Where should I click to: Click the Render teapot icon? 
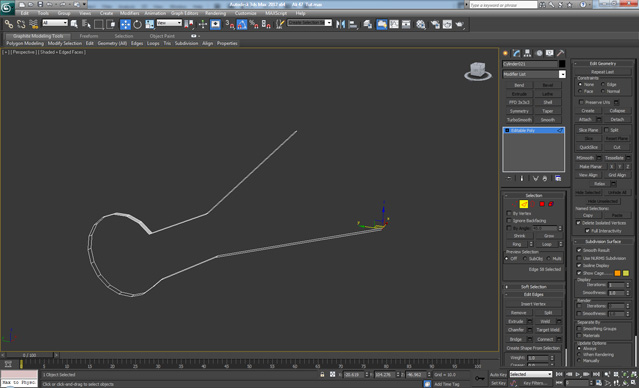pos(460,24)
